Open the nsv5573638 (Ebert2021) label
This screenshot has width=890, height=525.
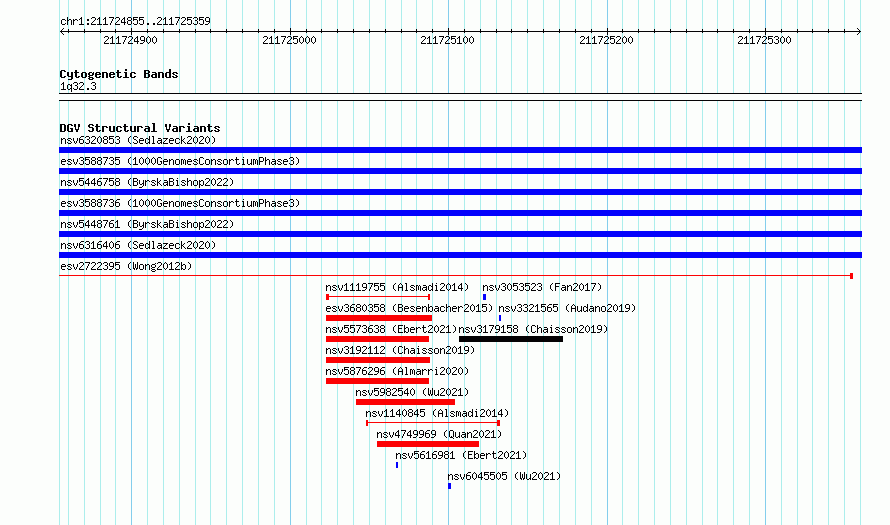[x=391, y=329]
